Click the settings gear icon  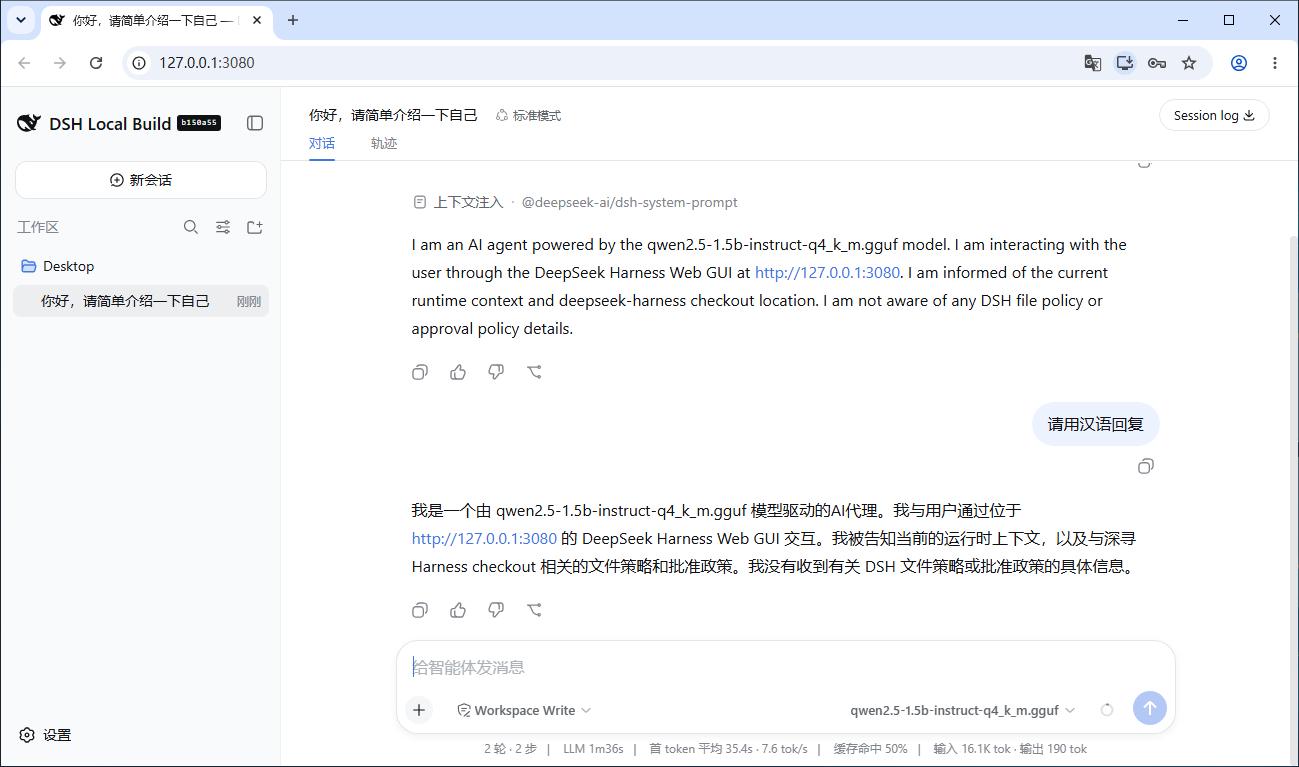[28, 735]
